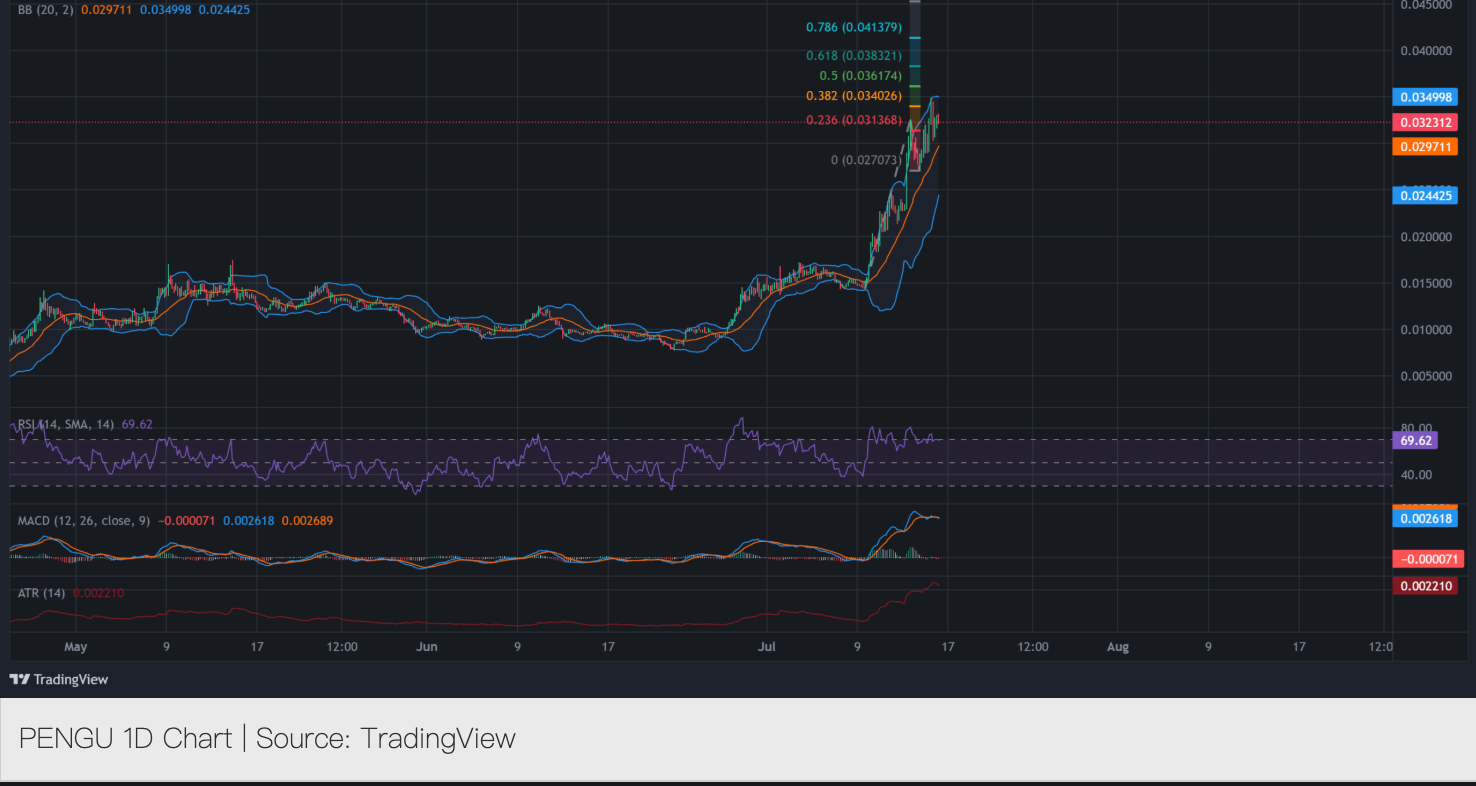This screenshot has height=786, width=1476.
Task: Click the 0.786 (0.041379) Fibonacci level label
Action: (854, 27)
